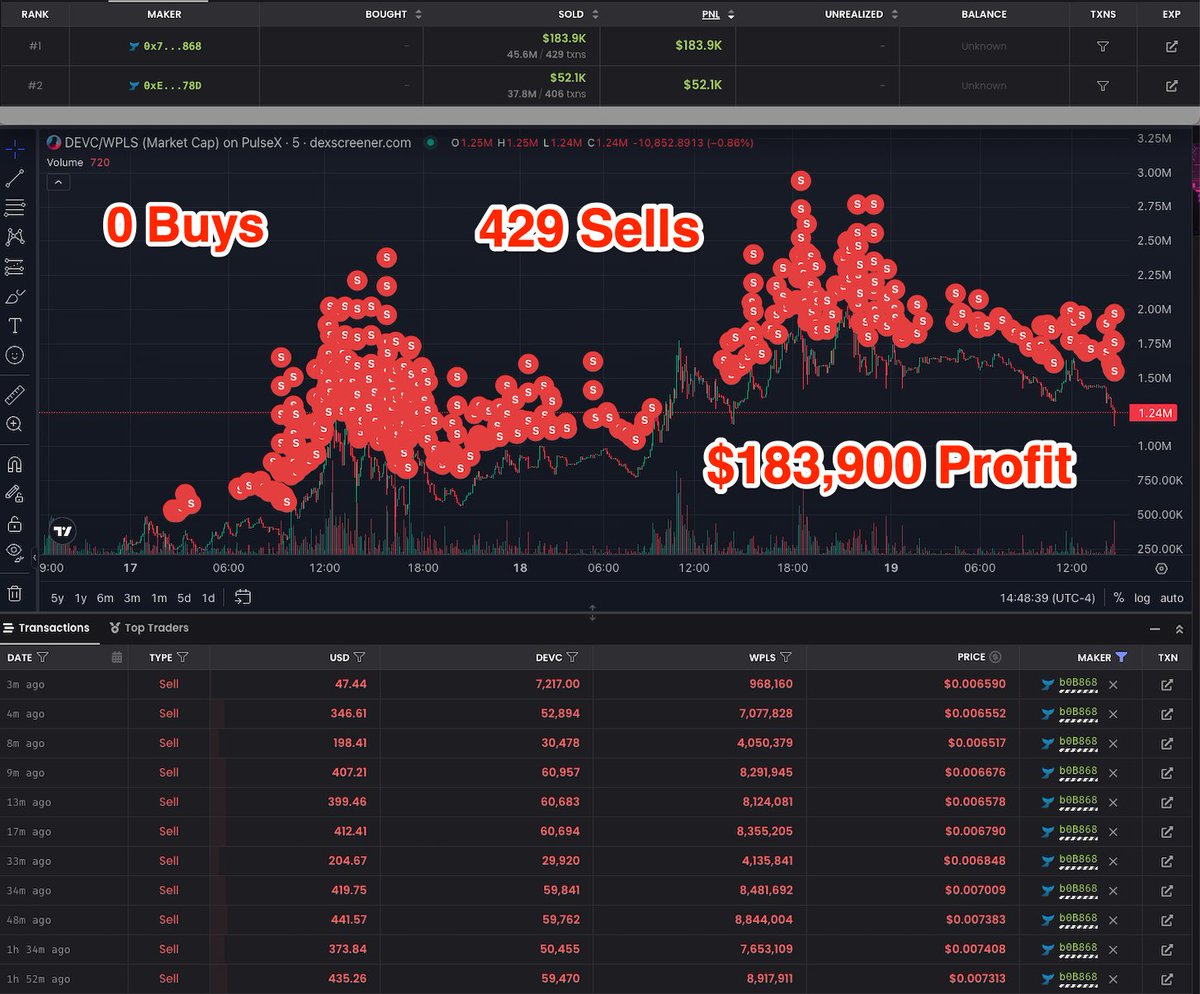Open the Fibonacci retracement tool
Image resolution: width=1200 pixels, height=994 pixels.
point(15,208)
